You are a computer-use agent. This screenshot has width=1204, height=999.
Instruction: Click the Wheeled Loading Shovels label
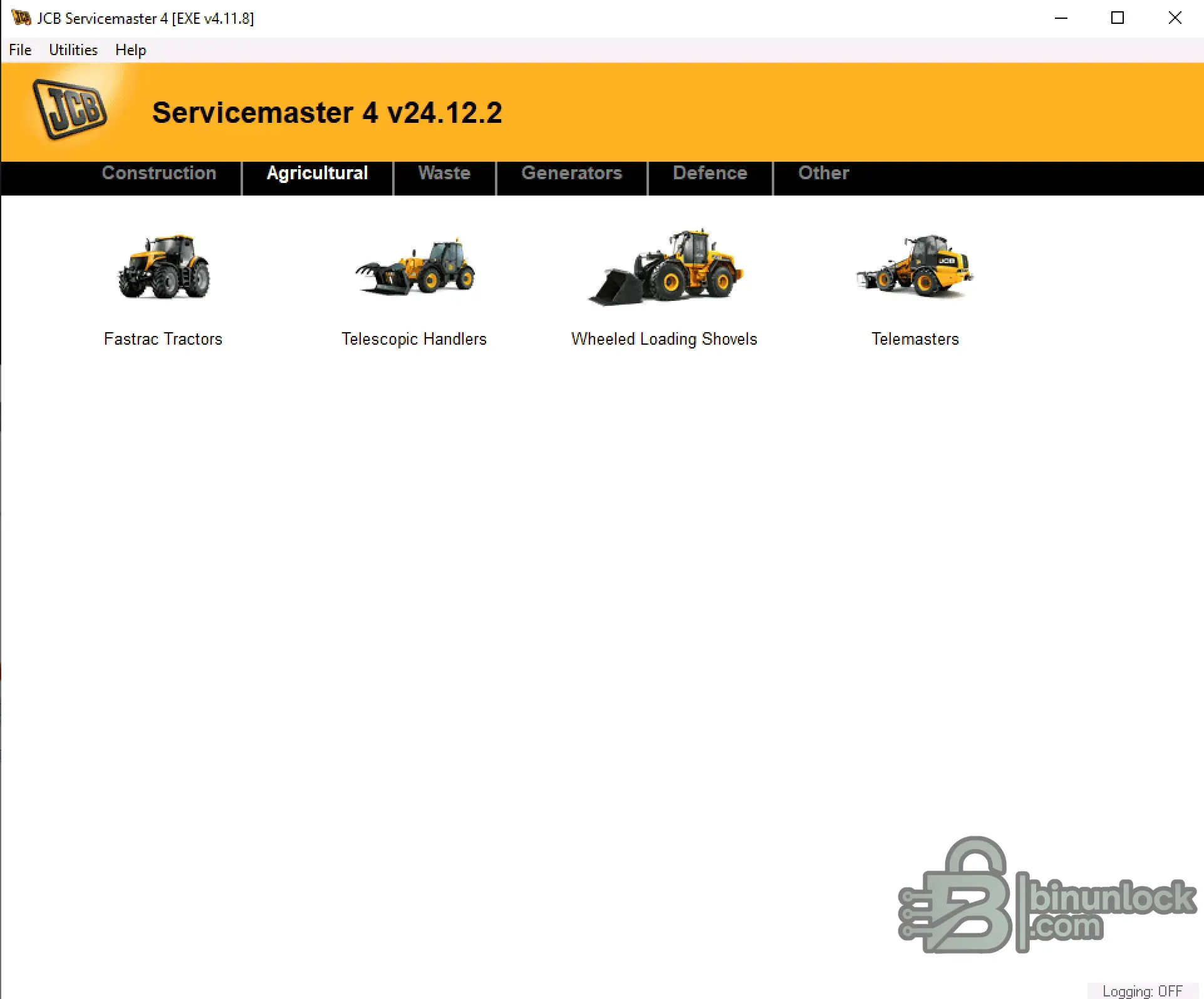pyautogui.click(x=665, y=339)
